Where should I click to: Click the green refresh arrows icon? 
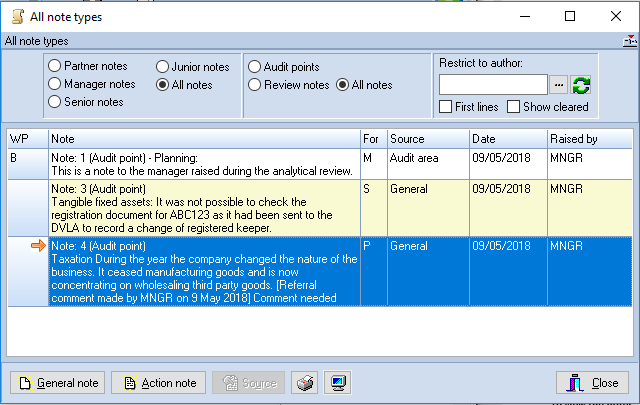click(581, 85)
